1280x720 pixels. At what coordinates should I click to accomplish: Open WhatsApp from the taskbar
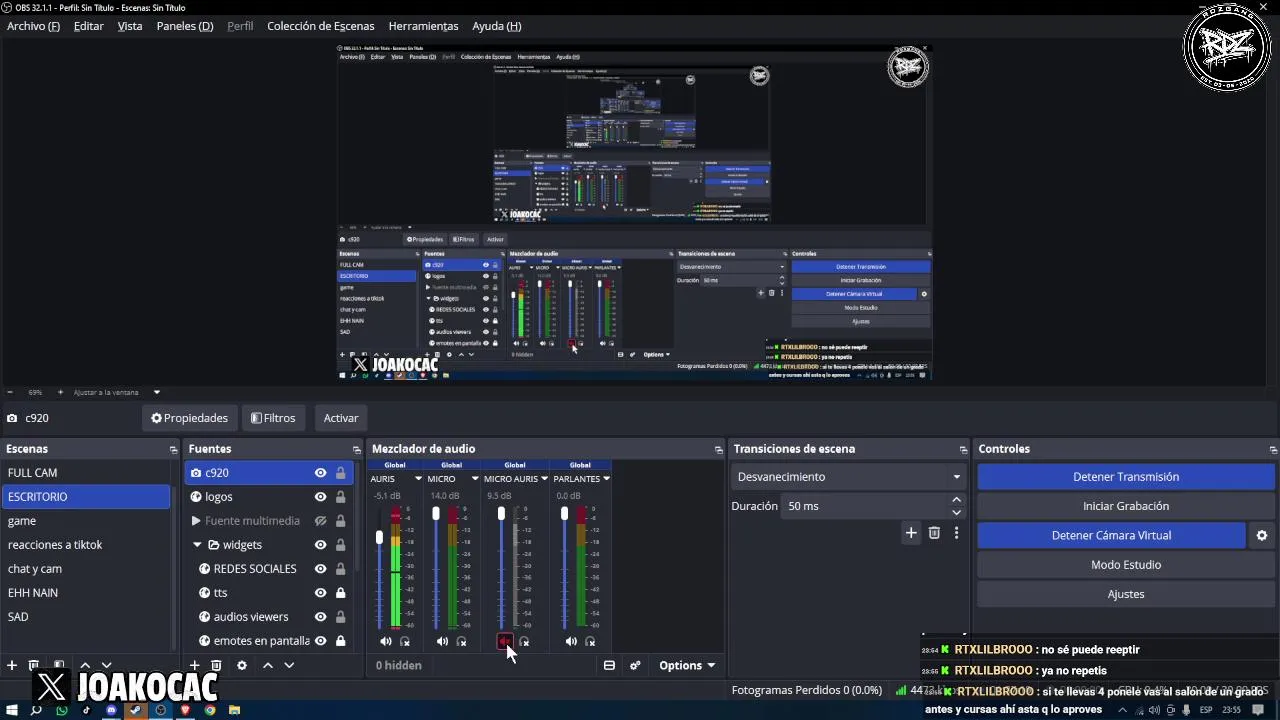point(62,710)
